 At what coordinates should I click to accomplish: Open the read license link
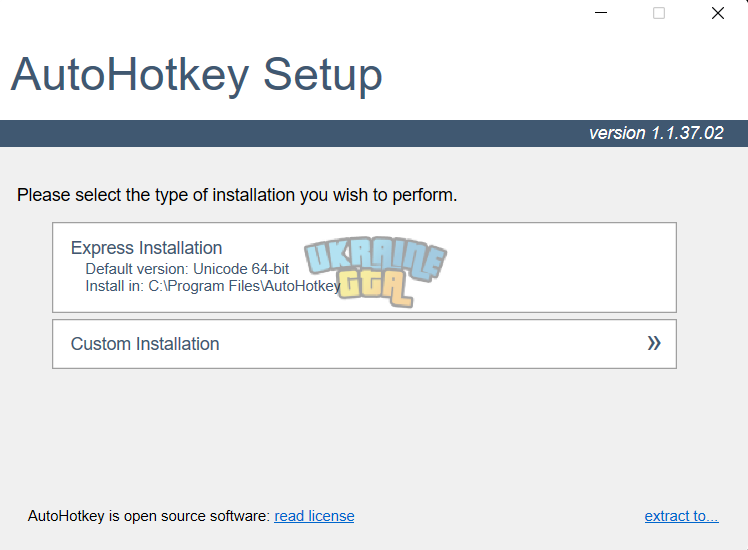coord(314,516)
